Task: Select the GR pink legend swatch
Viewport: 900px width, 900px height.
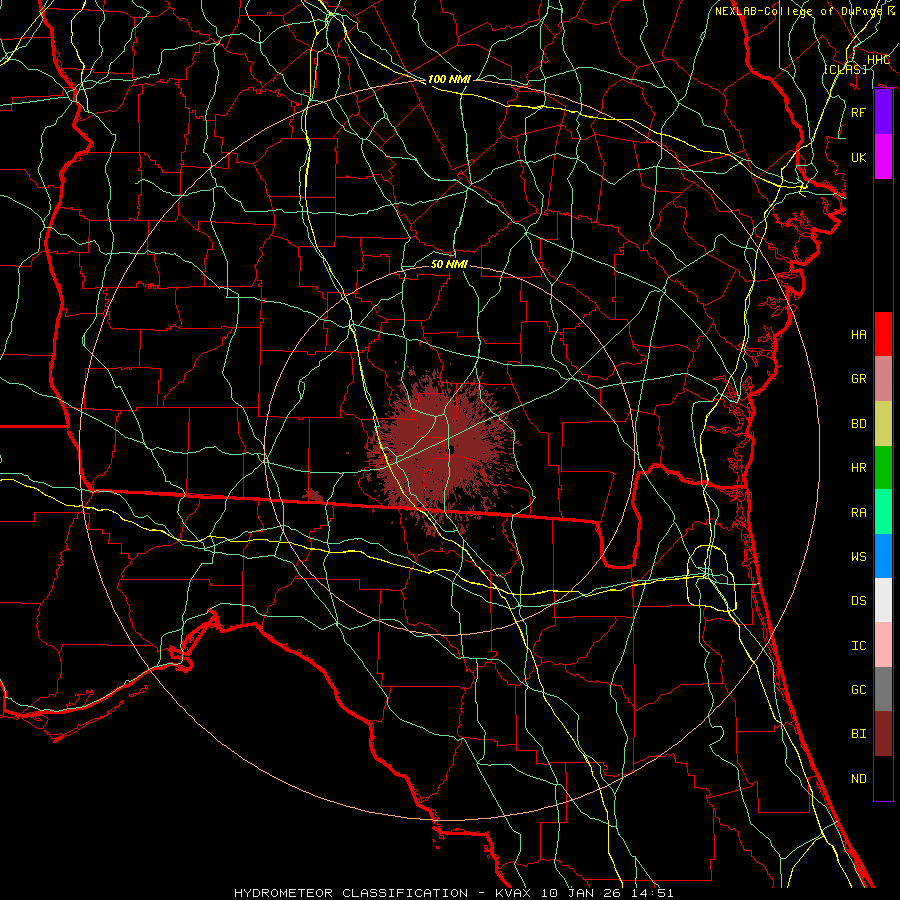Action: [x=883, y=379]
